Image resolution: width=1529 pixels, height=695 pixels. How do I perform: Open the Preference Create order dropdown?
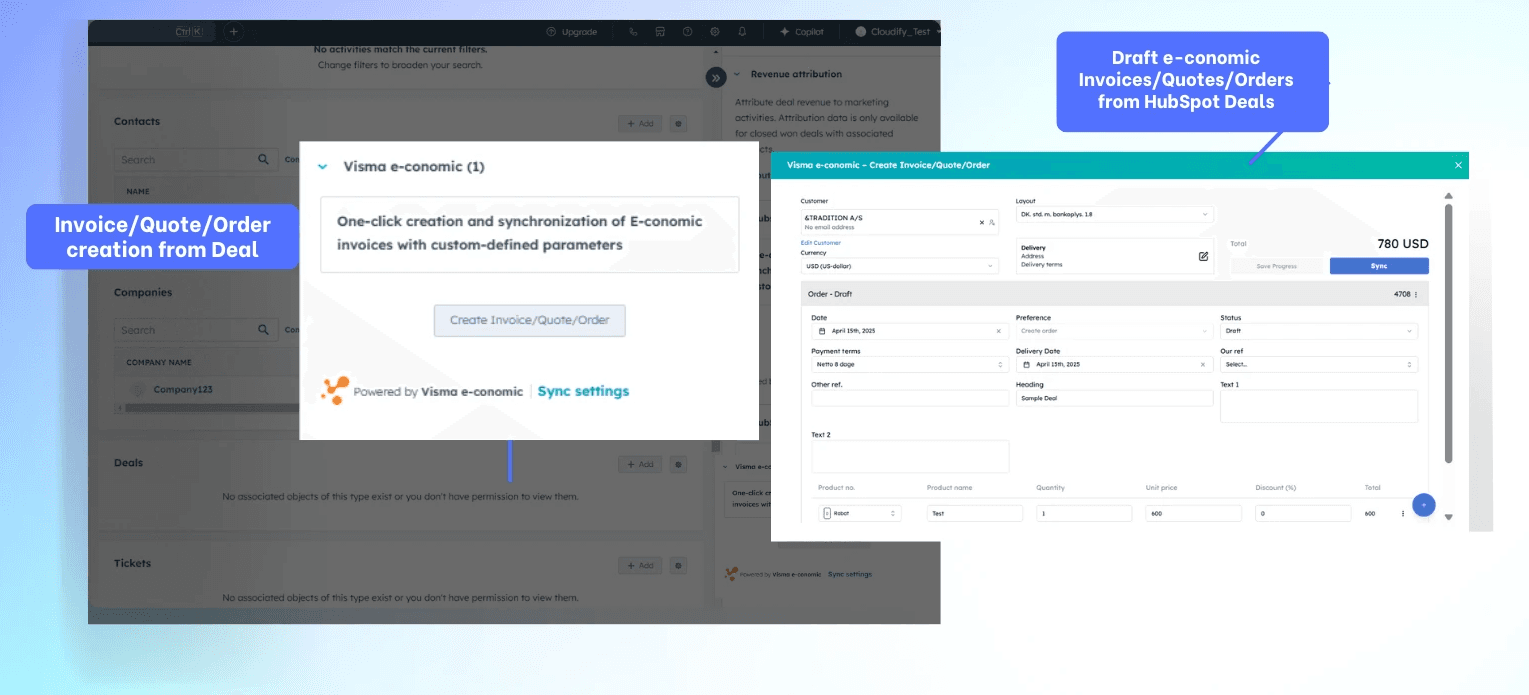click(x=1115, y=331)
